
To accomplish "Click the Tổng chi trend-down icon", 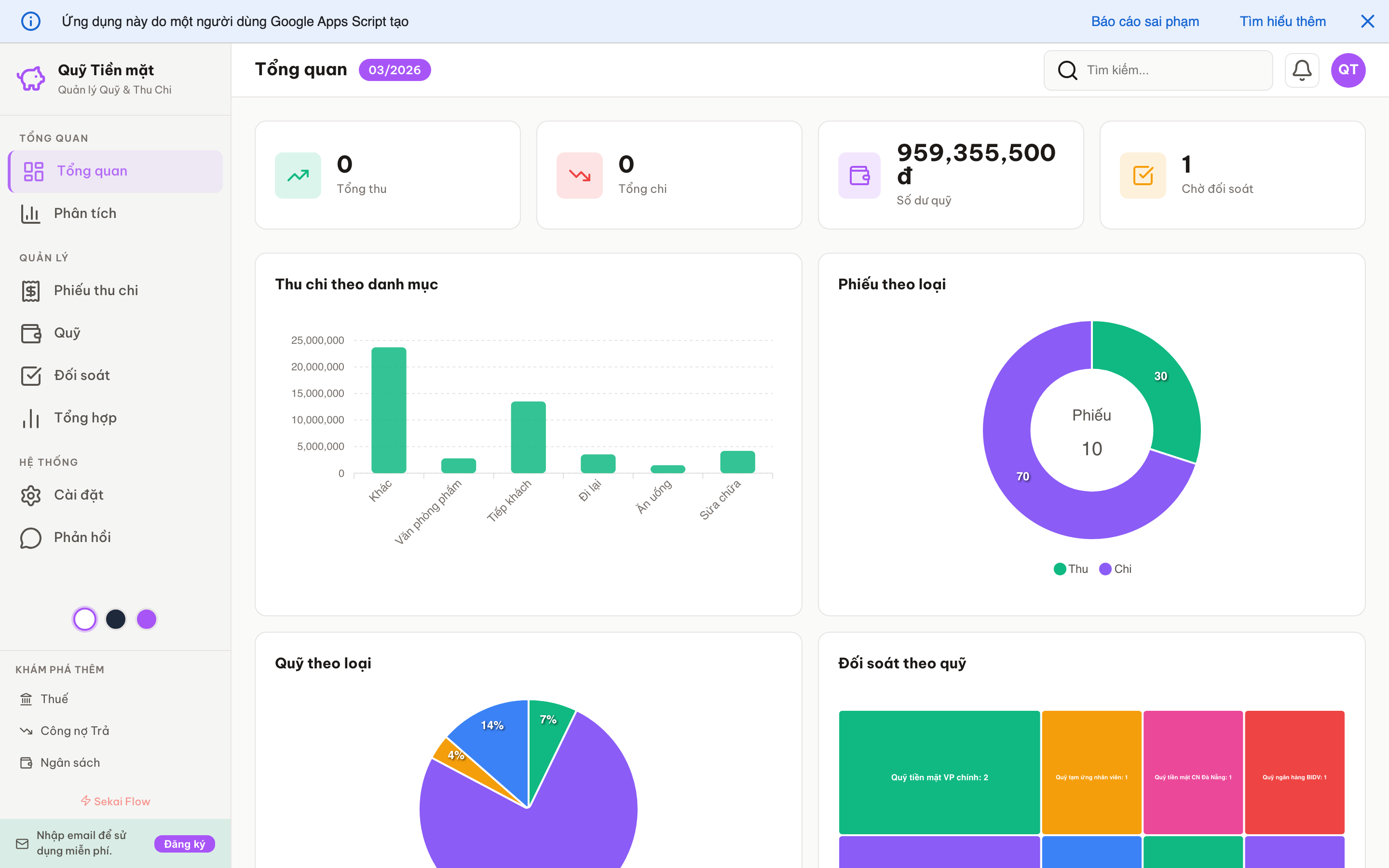I will pos(579,175).
